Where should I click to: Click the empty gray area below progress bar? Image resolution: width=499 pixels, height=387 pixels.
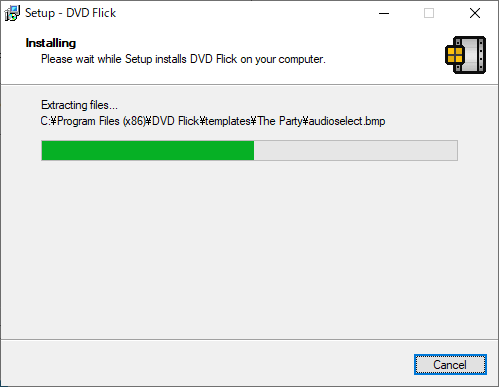249,250
